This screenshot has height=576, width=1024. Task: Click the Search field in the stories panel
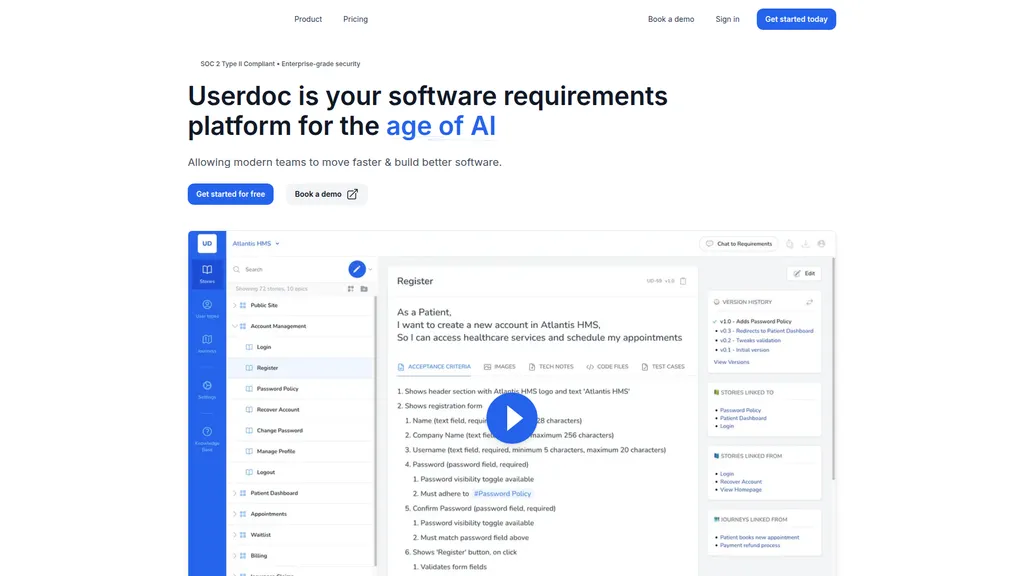287,269
